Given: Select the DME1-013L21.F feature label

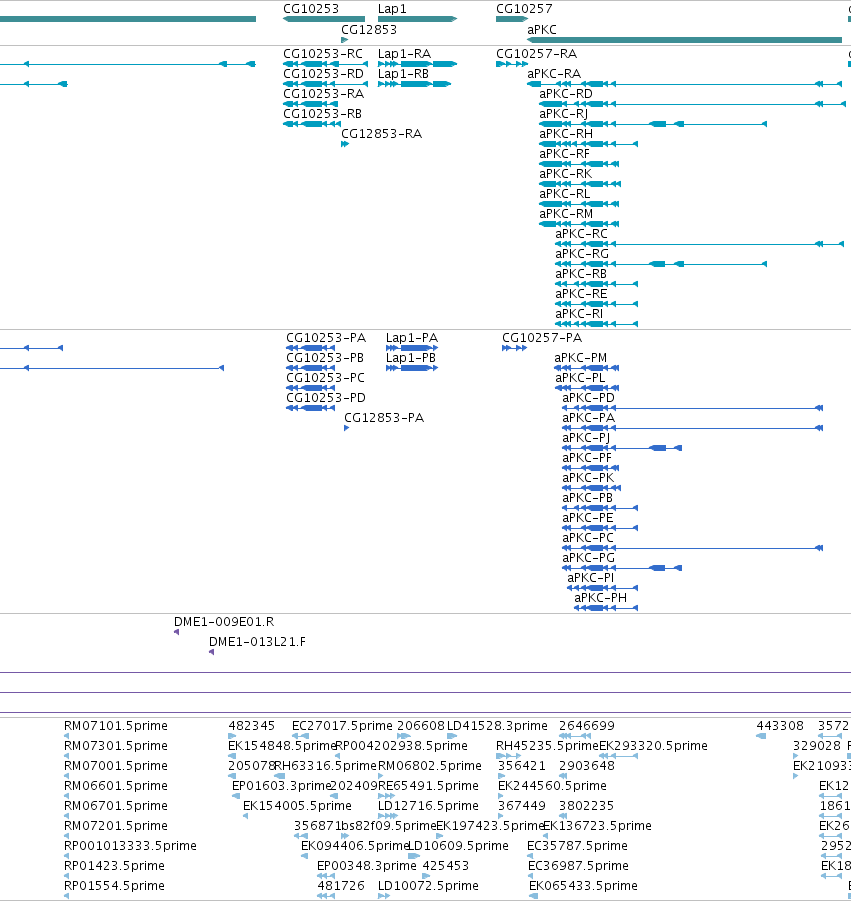Looking at the screenshot, I should 257,642.
